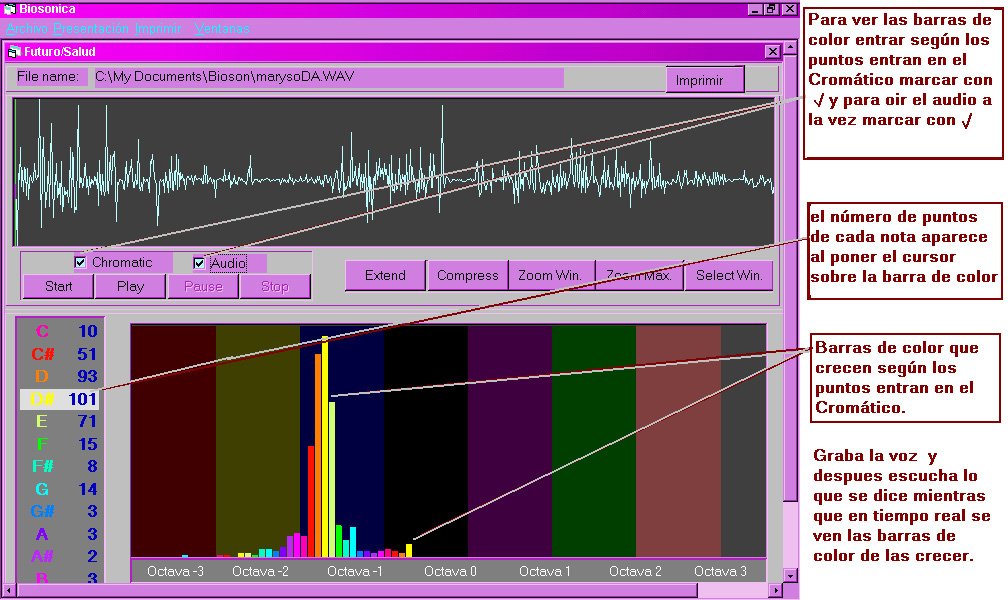Open the Presentación menu
Image resolution: width=1008 pixels, height=600 pixels.
click(x=91, y=29)
